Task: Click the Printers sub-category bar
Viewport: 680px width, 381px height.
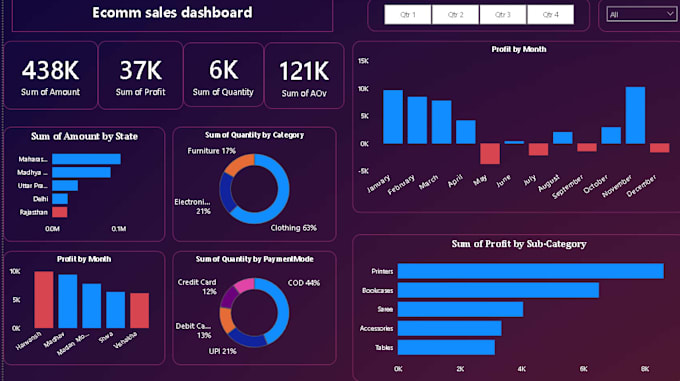Action: pyautogui.click(x=531, y=271)
